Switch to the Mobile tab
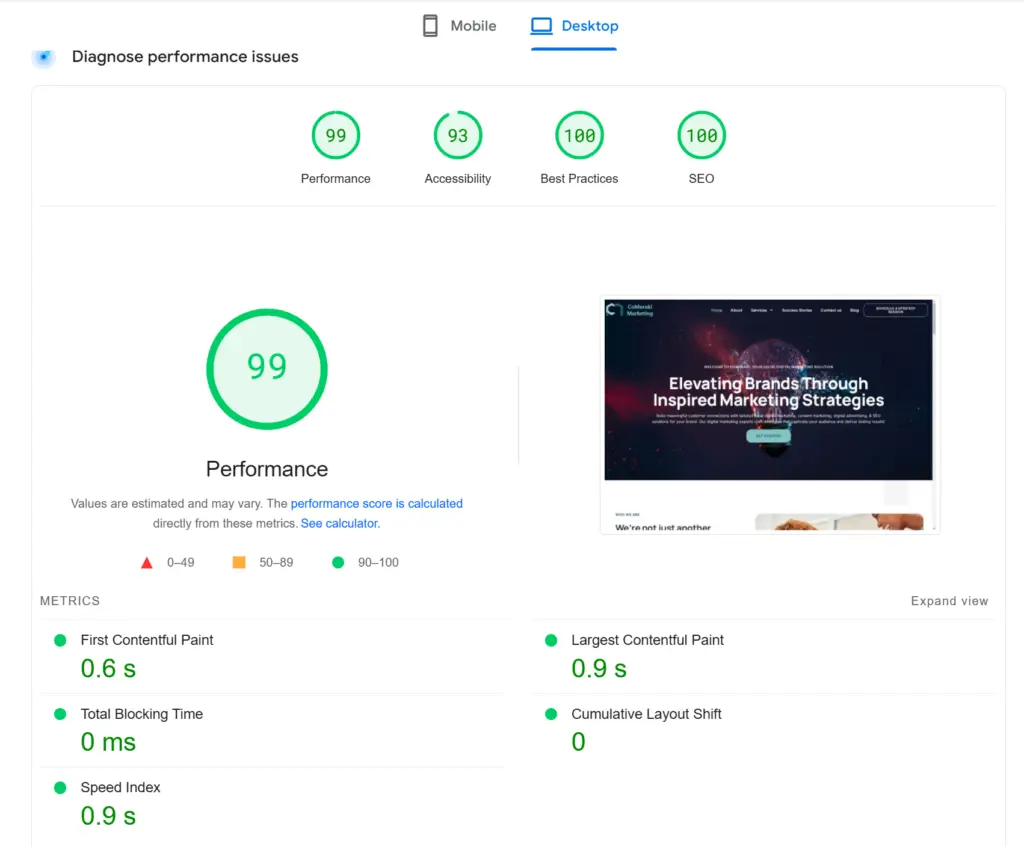 459,26
